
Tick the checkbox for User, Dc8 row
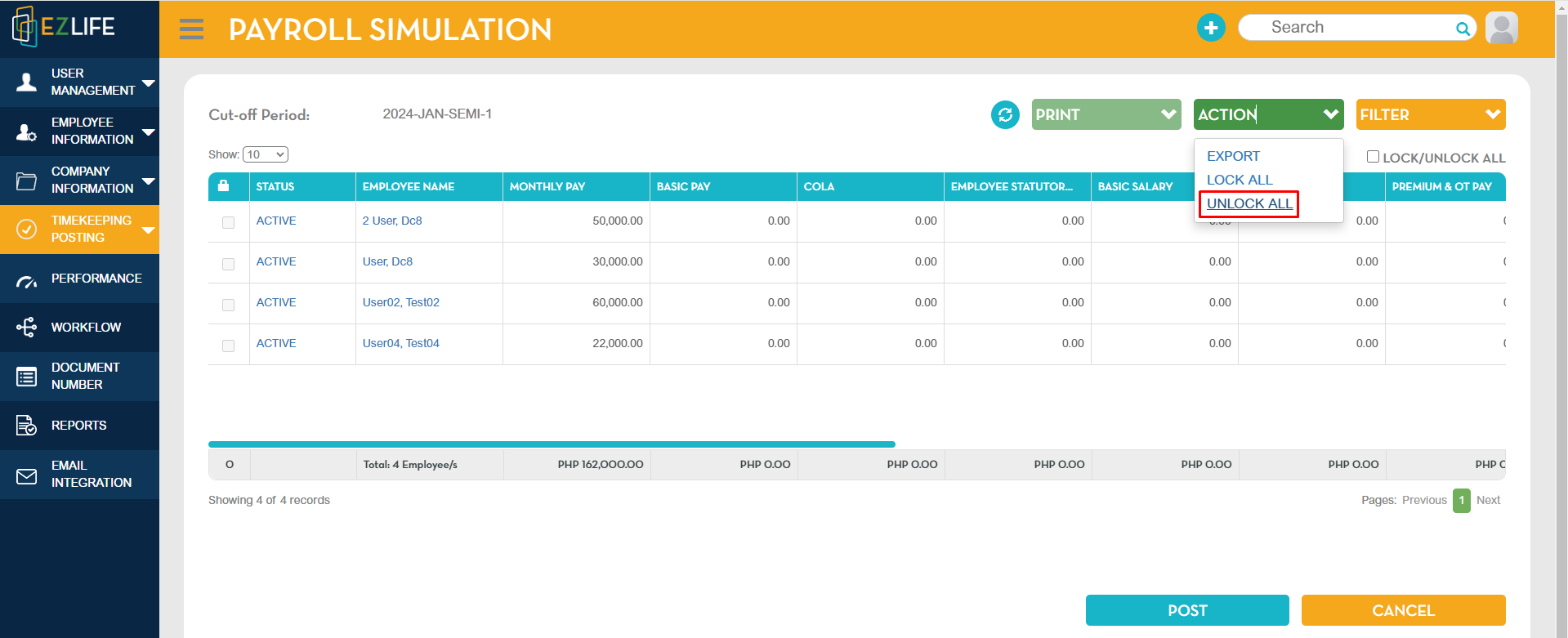click(x=229, y=264)
